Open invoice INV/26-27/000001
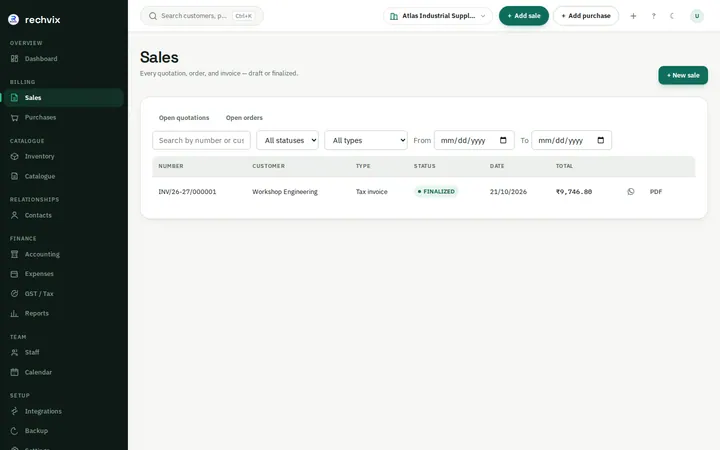 click(x=187, y=192)
